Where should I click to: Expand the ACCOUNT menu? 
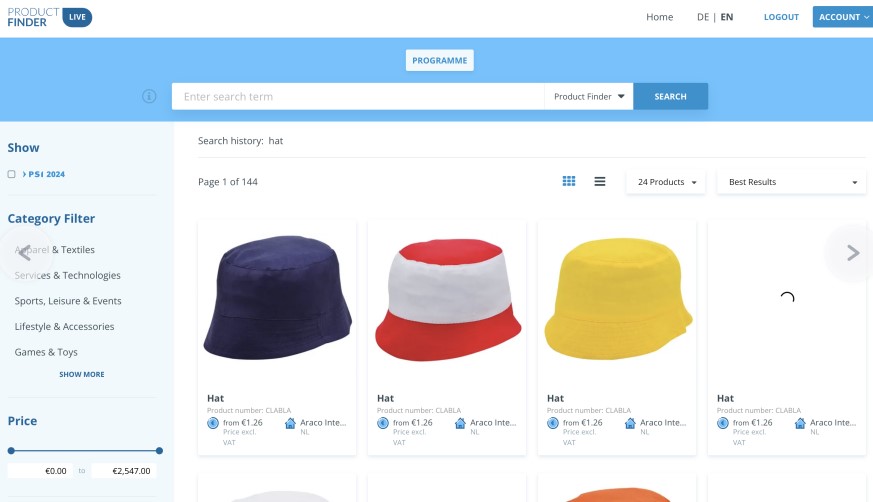pos(843,17)
